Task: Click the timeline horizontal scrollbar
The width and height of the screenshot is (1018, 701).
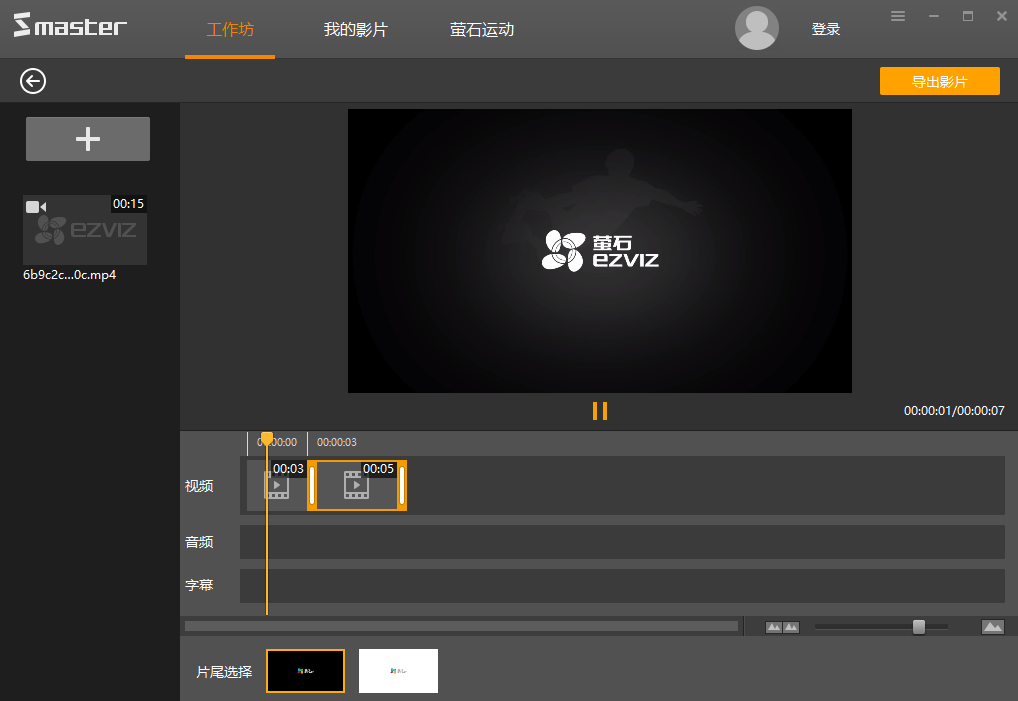Action: pos(461,627)
